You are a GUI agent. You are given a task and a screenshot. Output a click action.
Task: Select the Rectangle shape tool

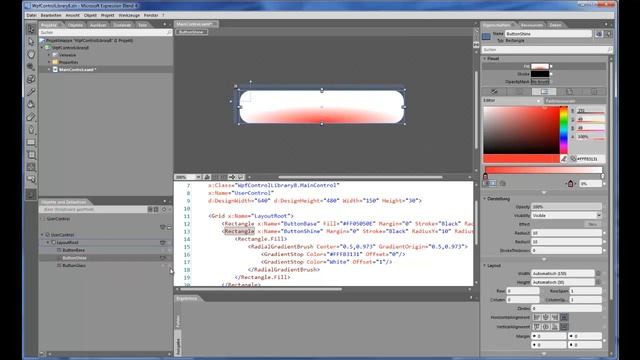[31, 142]
